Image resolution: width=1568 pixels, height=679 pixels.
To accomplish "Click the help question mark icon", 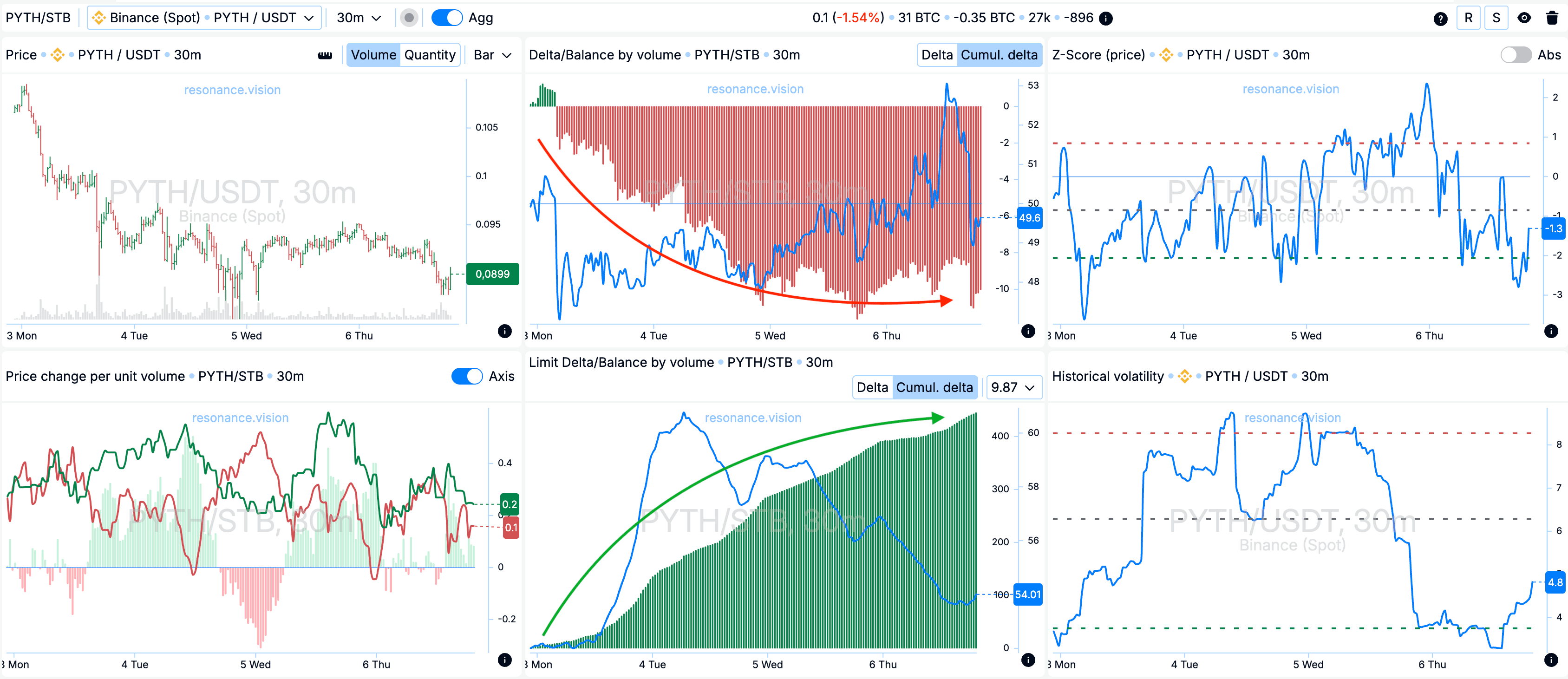I will [1440, 18].
